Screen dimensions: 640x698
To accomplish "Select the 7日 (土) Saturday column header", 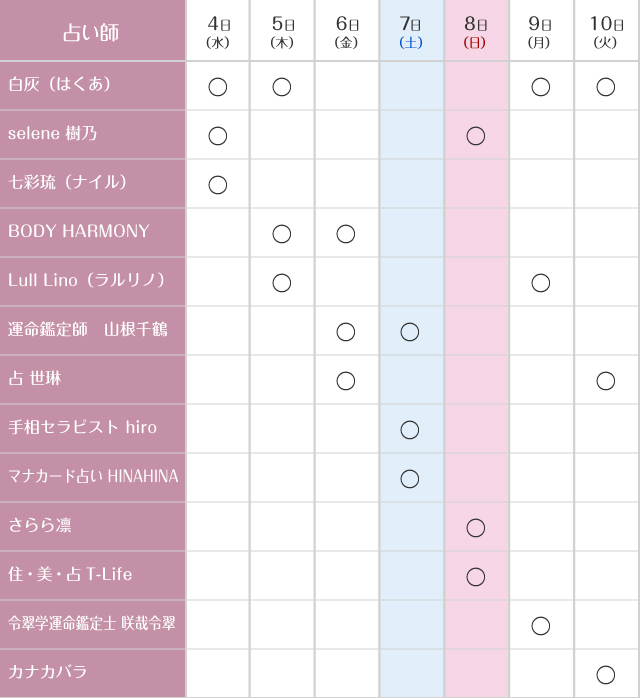I will (411, 32).
